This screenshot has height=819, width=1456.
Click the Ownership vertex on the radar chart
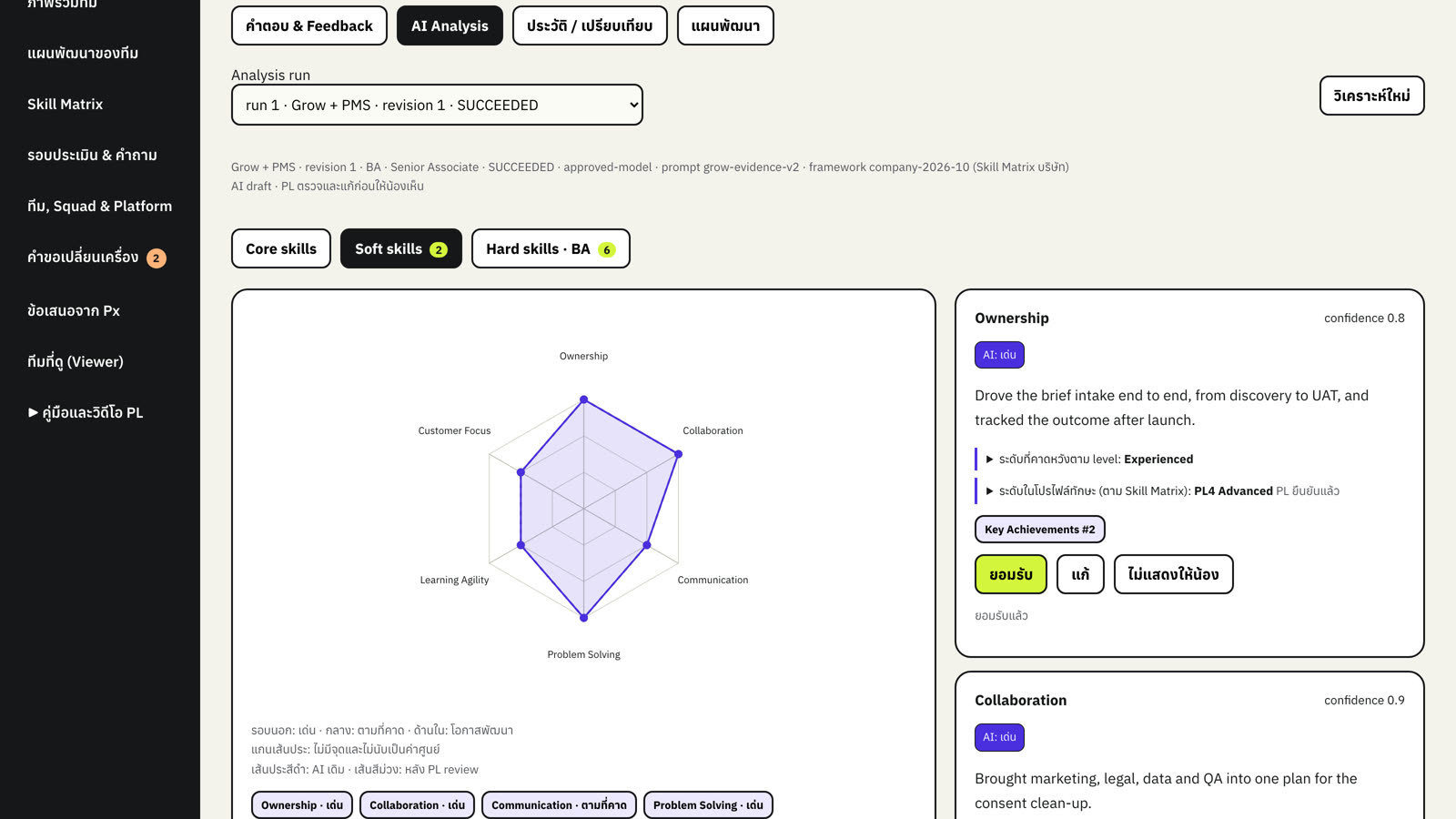[x=584, y=399]
